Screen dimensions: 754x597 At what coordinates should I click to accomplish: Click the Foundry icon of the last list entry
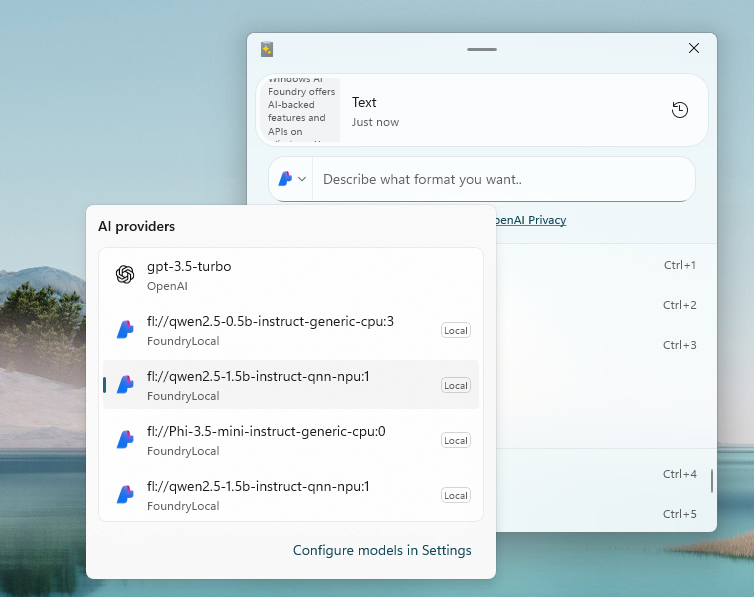pos(125,495)
